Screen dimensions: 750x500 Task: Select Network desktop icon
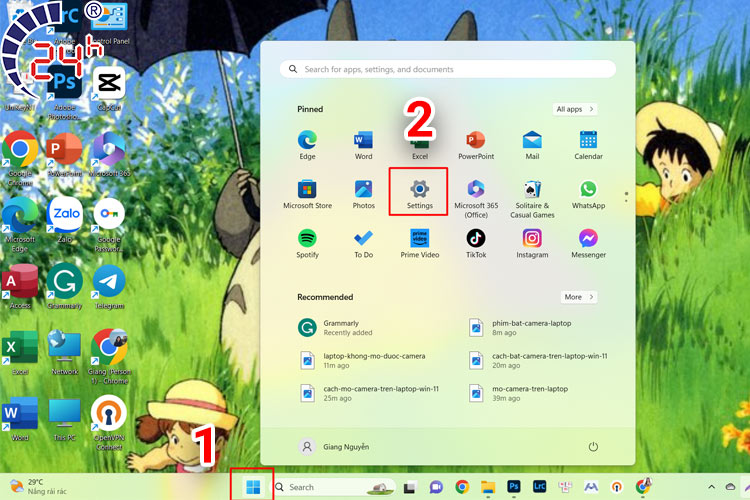coord(65,353)
